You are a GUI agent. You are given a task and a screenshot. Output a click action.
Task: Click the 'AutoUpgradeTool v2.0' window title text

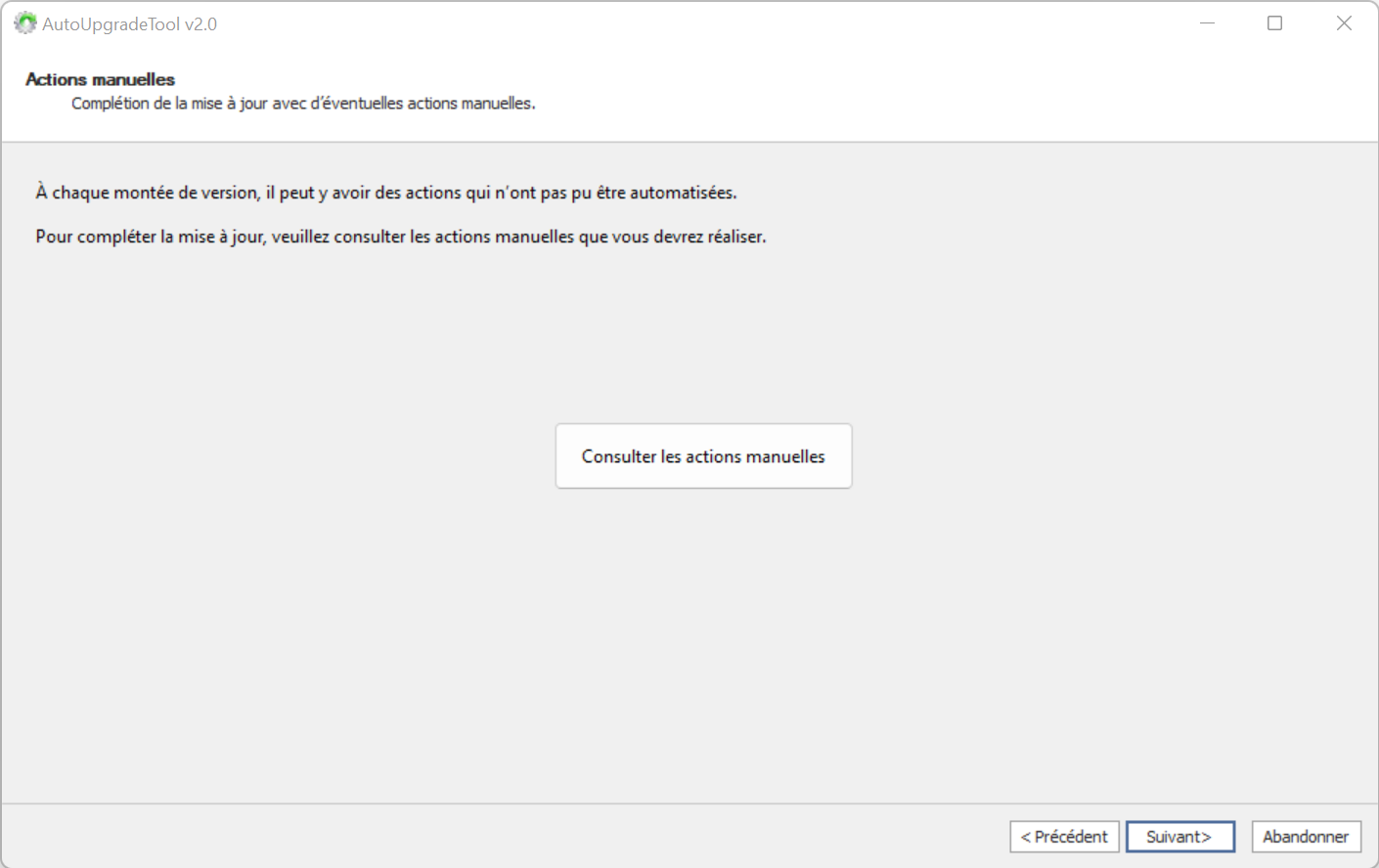tap(129, 24)
